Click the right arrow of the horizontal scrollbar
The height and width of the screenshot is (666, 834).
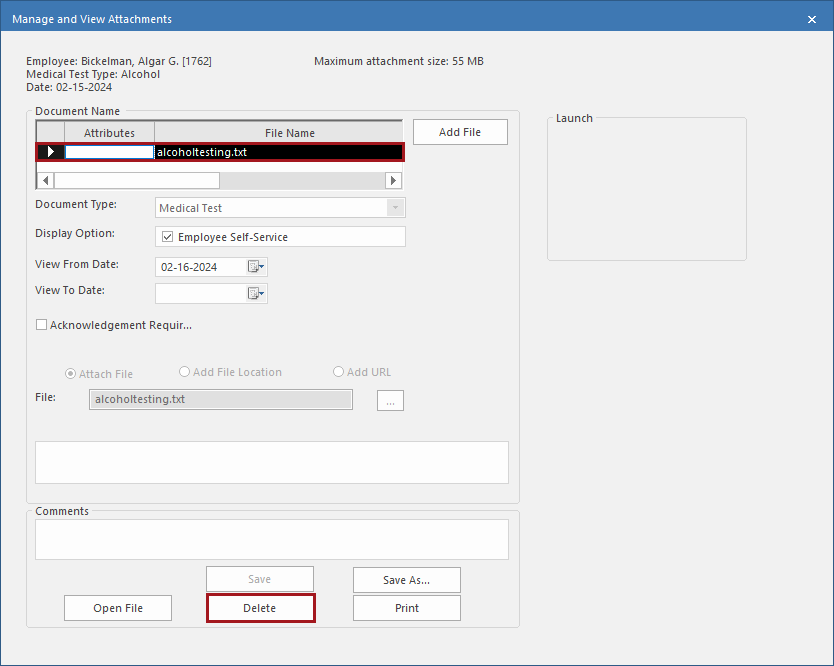[x=393, y=180]
